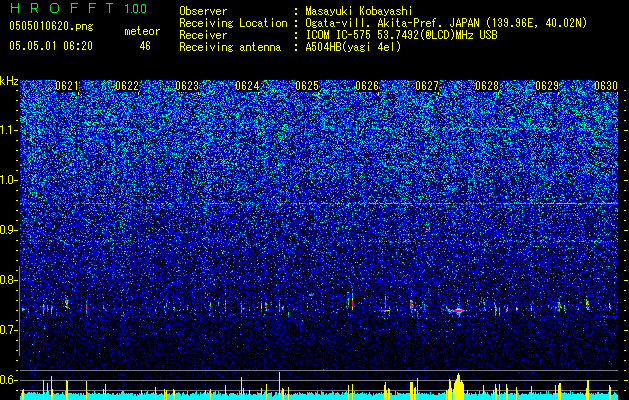Click the 0.9 kHz axis label
Screen dimensions: 629x400
(7, 230)
